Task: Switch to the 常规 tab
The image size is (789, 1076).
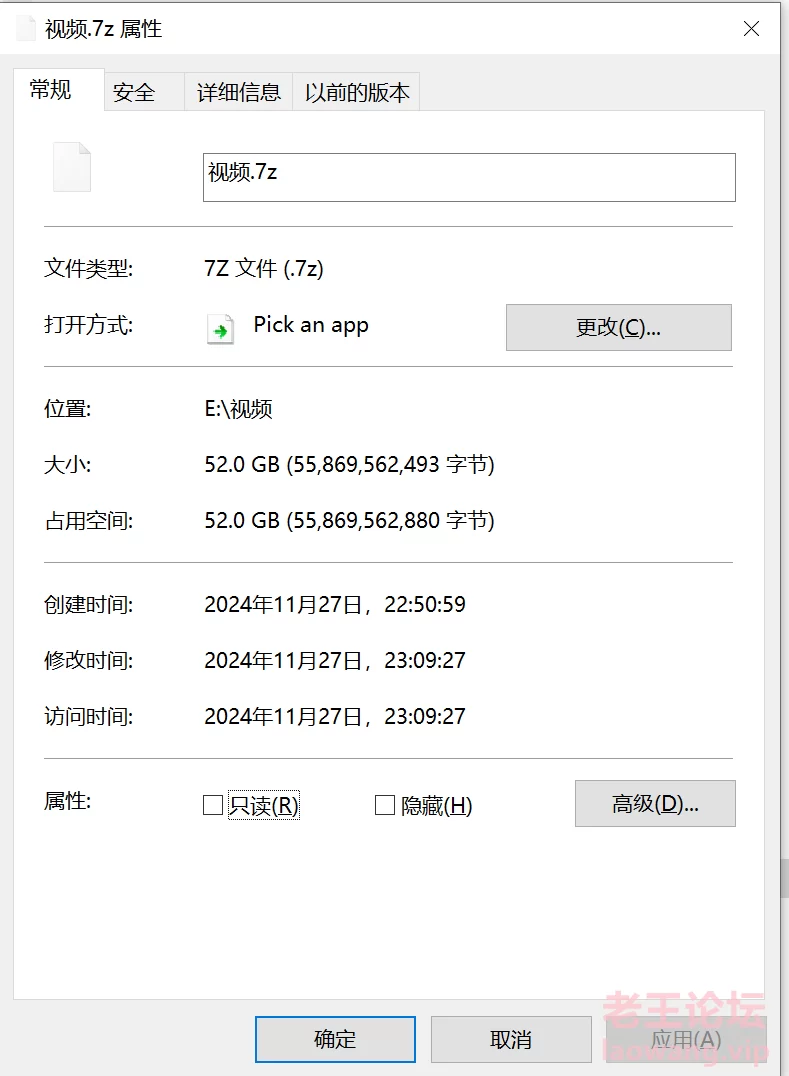Action: [x=51, y=90]
